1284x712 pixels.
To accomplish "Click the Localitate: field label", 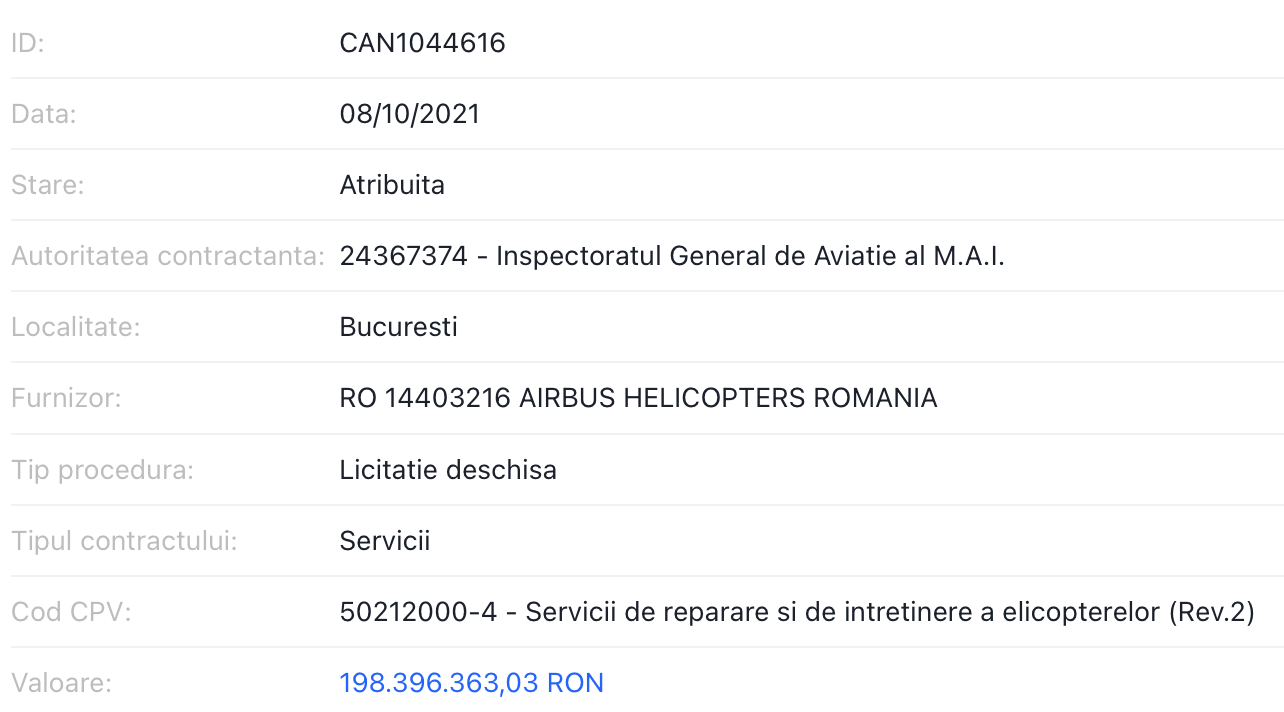I will (76, 327).
